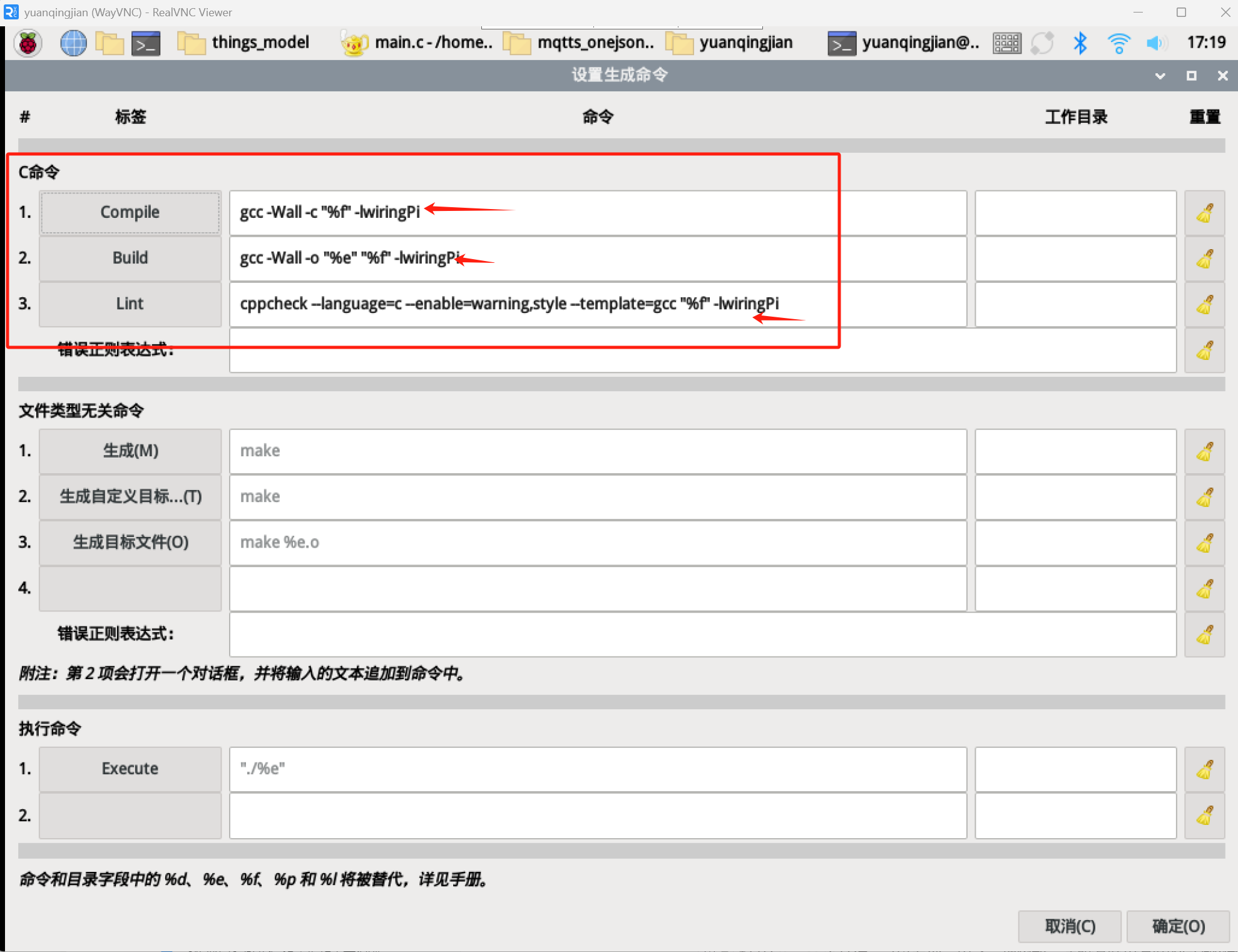The width and height of the screenshot is (1238, 952).
Task: Reset the 生成自定义目标 command with its broom icon
Action: click(1204, 497)
